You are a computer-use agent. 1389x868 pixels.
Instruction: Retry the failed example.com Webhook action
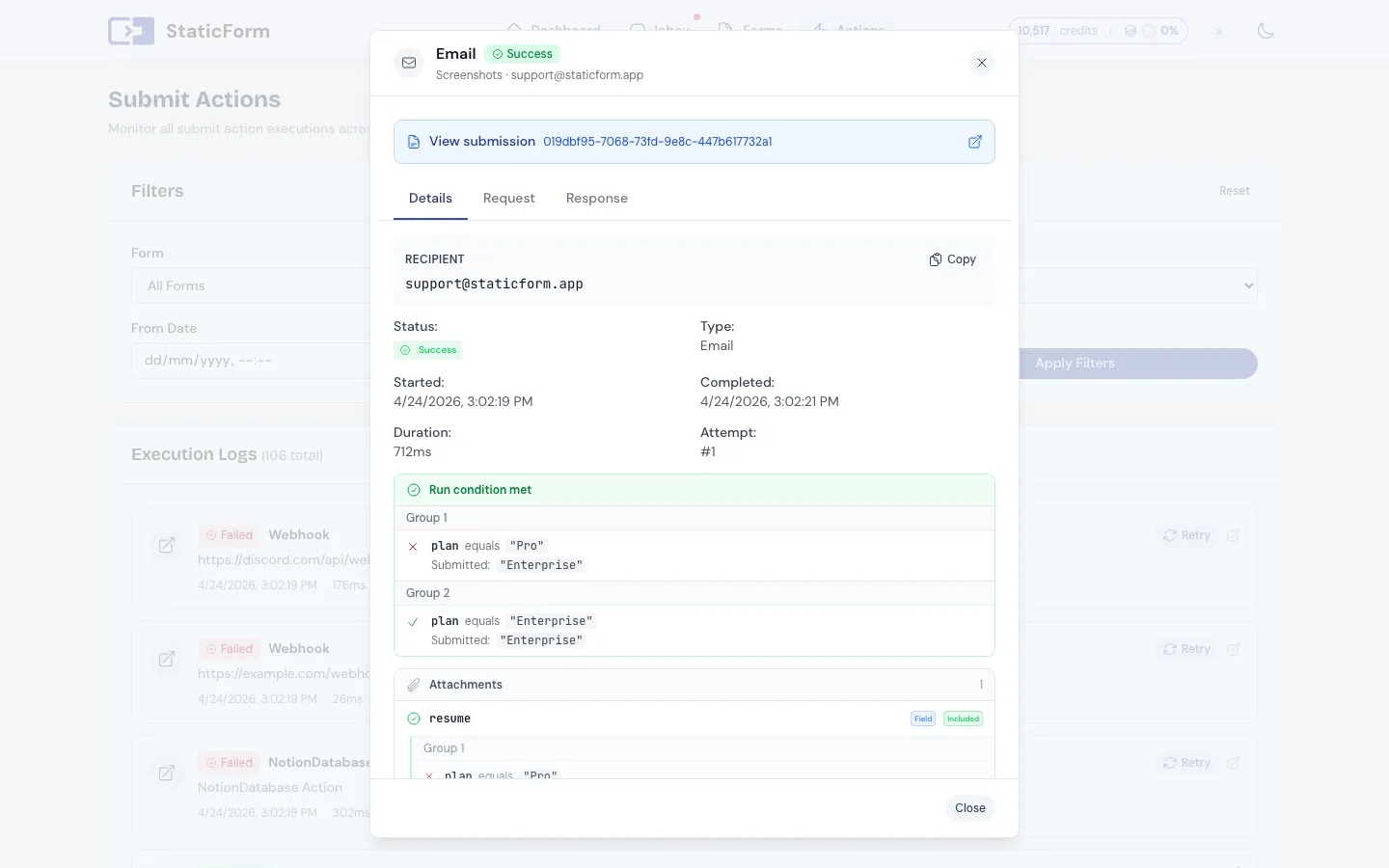[x=1186, y=649]
